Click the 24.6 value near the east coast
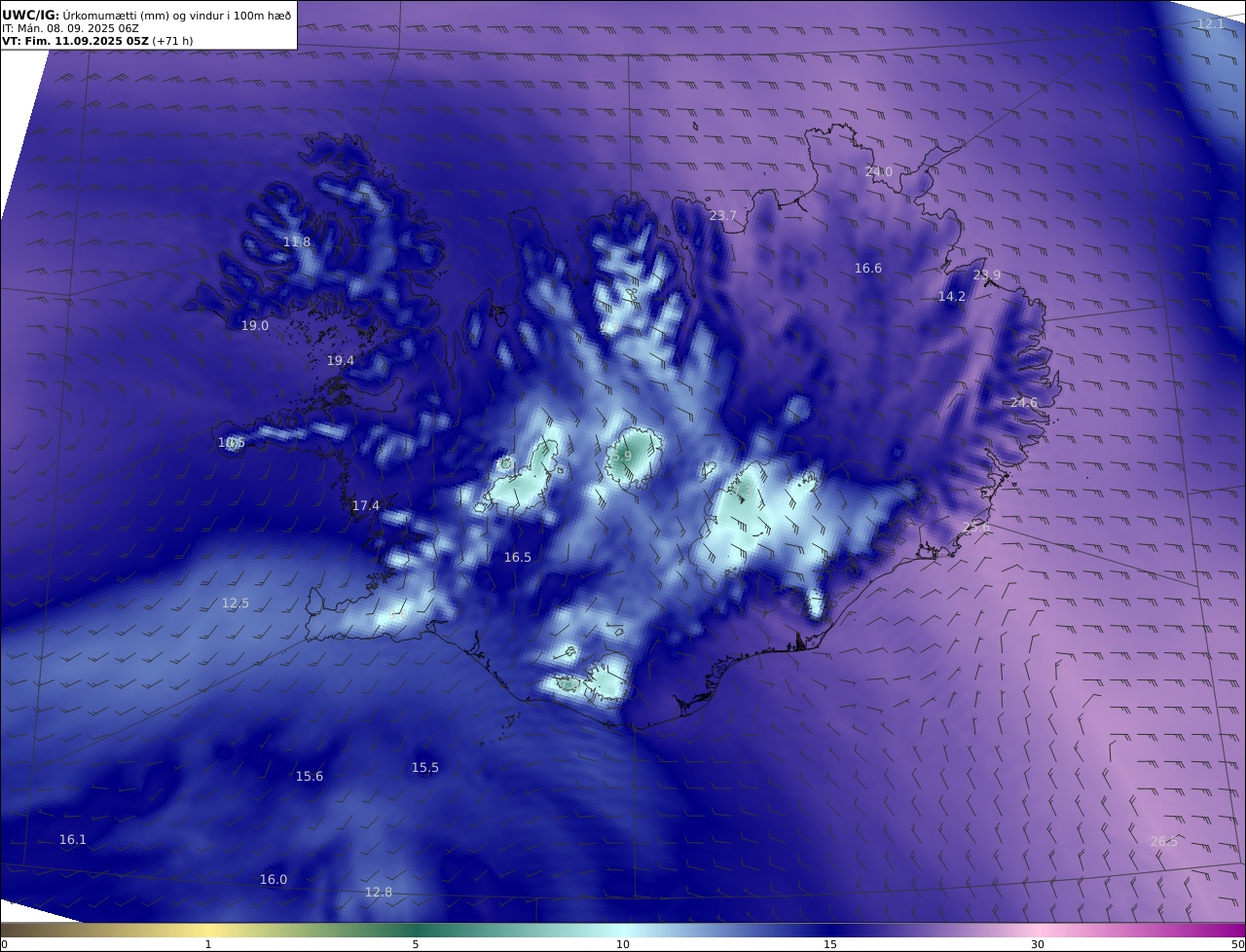Viewport: 1246px width, 952px height. 1024,403
